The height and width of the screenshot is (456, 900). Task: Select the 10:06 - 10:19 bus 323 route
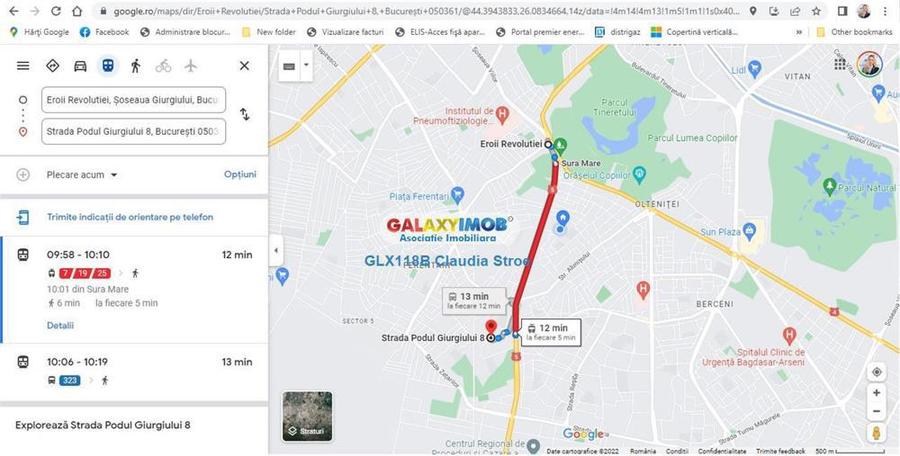[134, 371]
